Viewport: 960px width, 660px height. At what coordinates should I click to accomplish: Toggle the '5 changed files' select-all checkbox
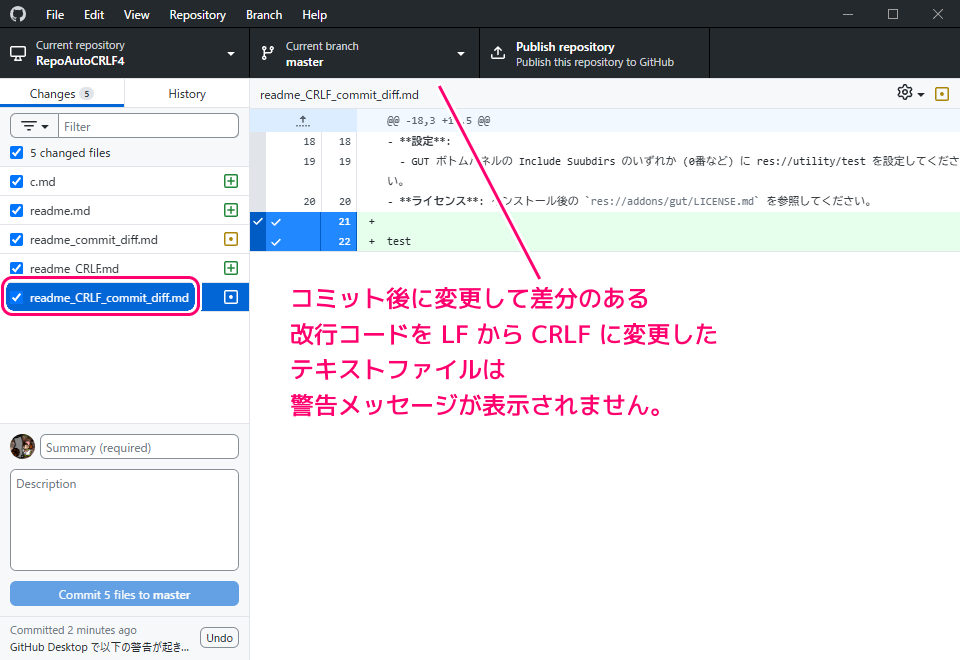[16, 153]
